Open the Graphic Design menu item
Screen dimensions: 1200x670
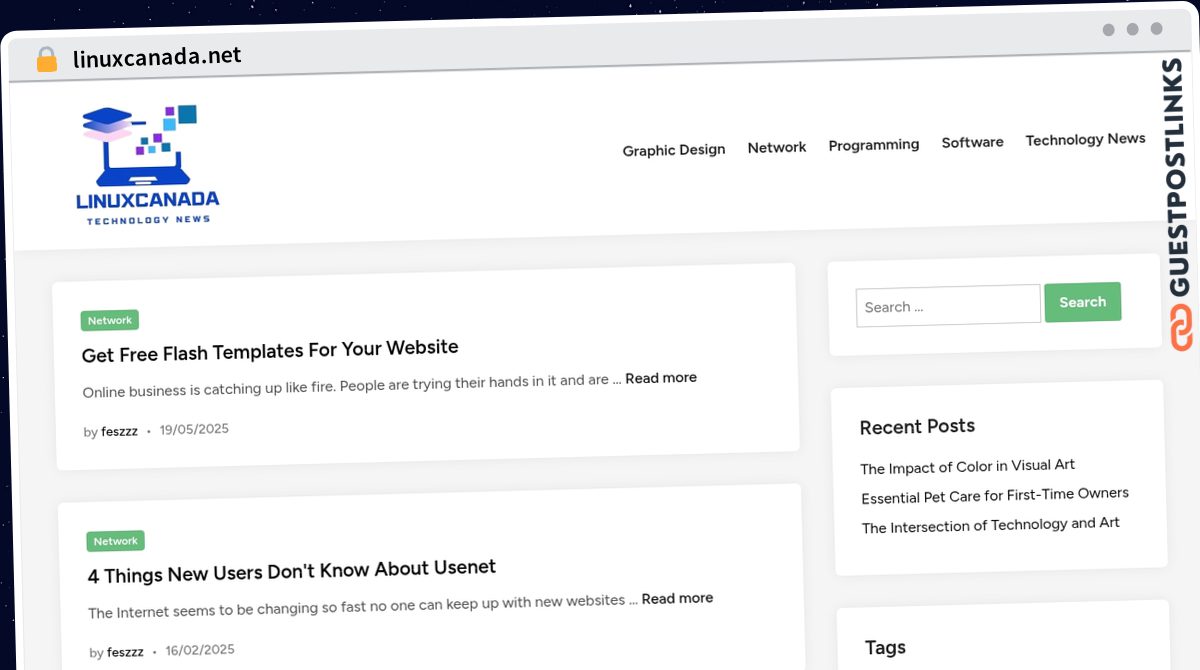[x=674, y=150]
